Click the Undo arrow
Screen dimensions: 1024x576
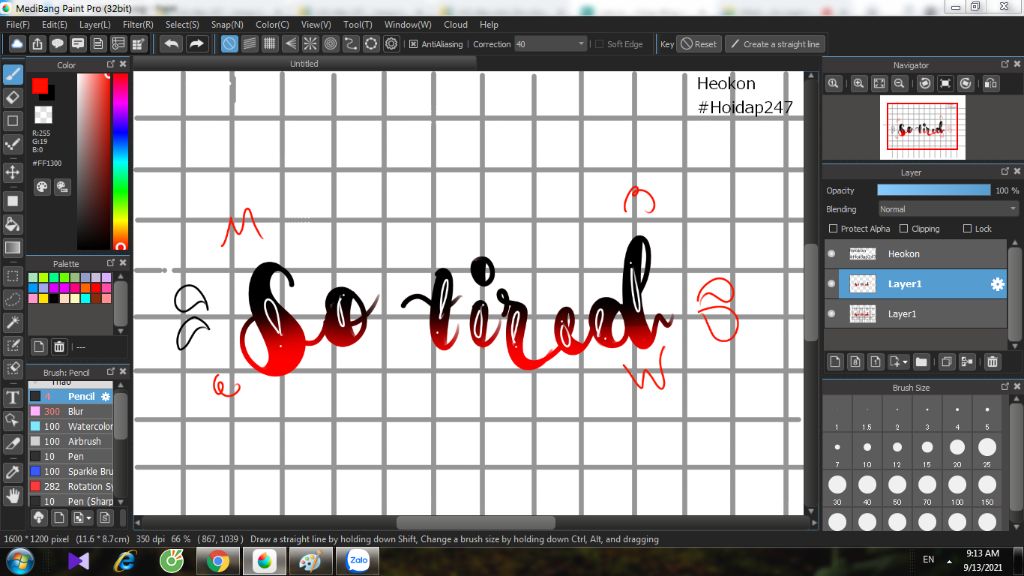171,44
